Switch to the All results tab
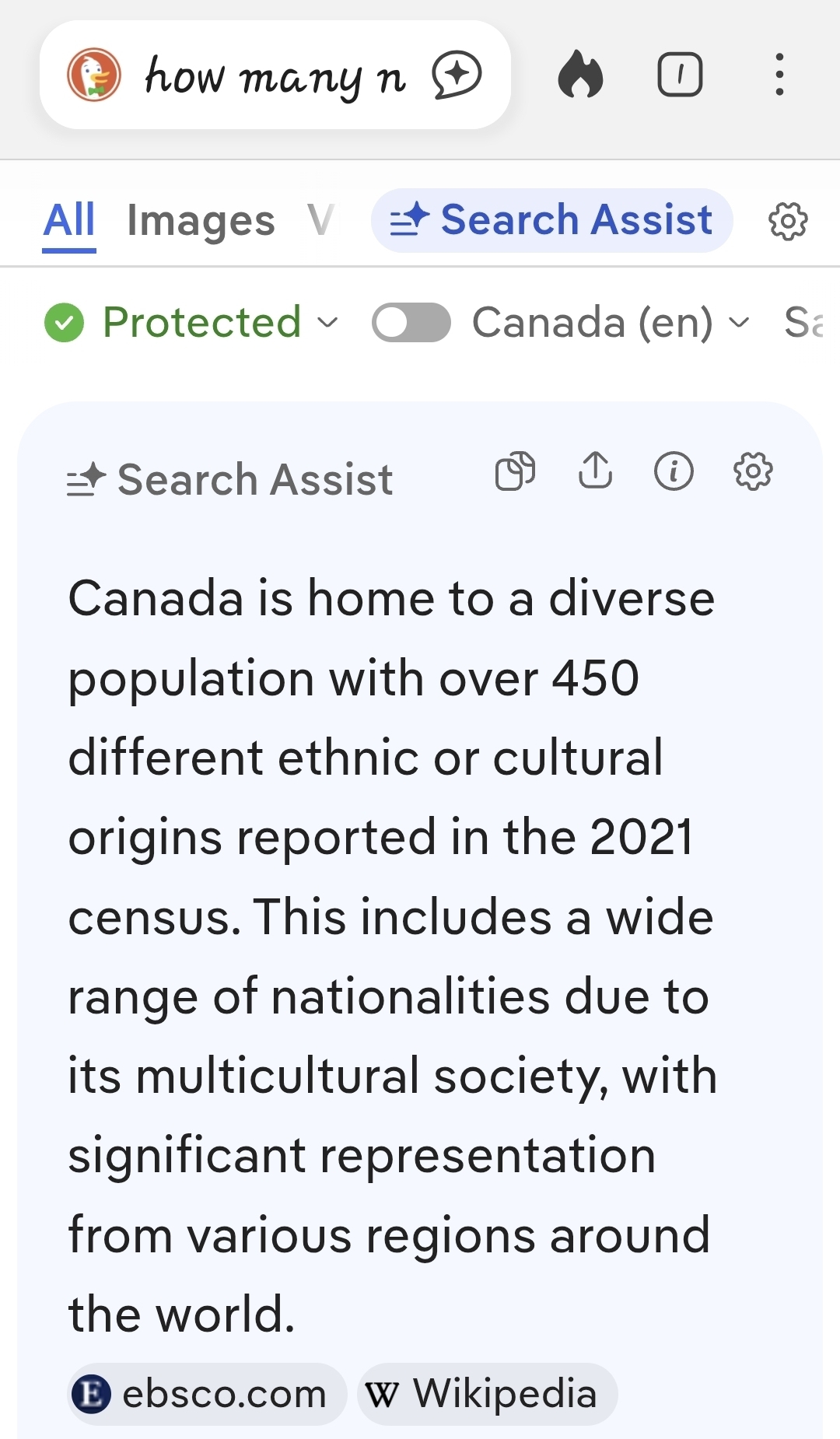Viewport: 840px width, 1439px height. [69, 221]
